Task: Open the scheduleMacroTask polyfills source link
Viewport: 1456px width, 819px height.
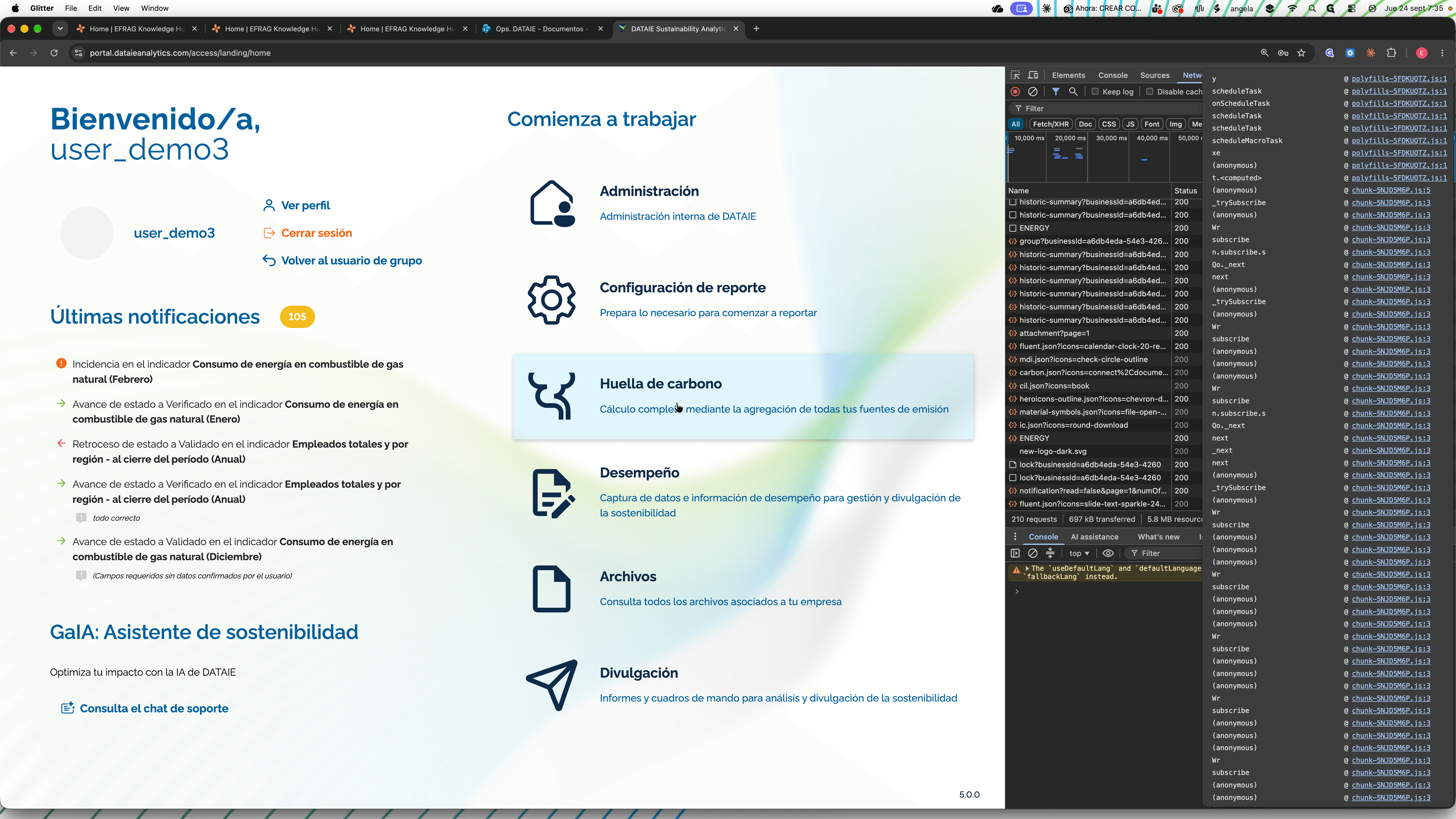Action: (1399, 141)
